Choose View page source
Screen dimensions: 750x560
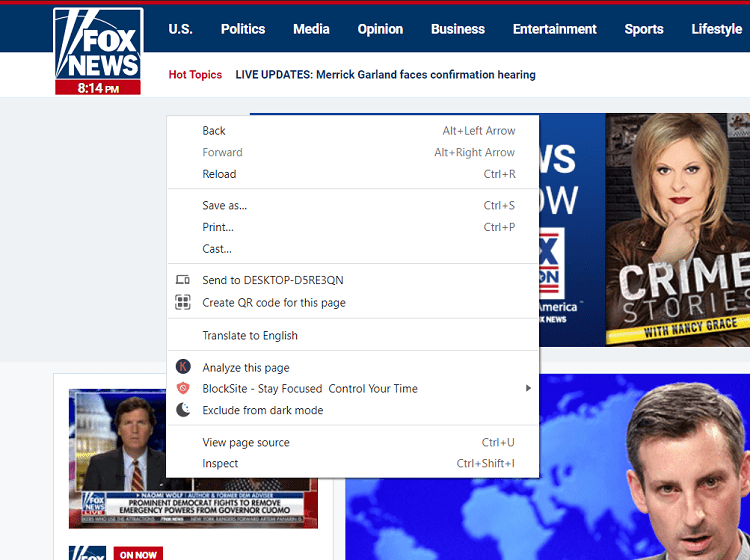click(353, 442)
